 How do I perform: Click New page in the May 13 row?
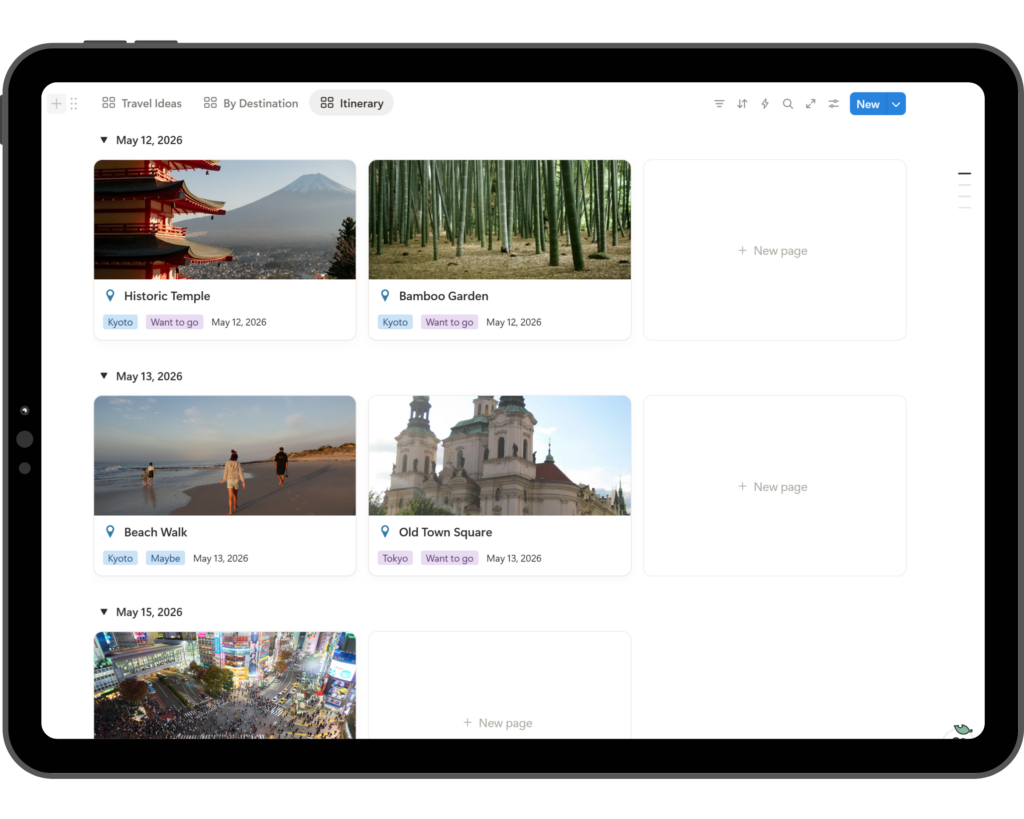tap(773, 486)
